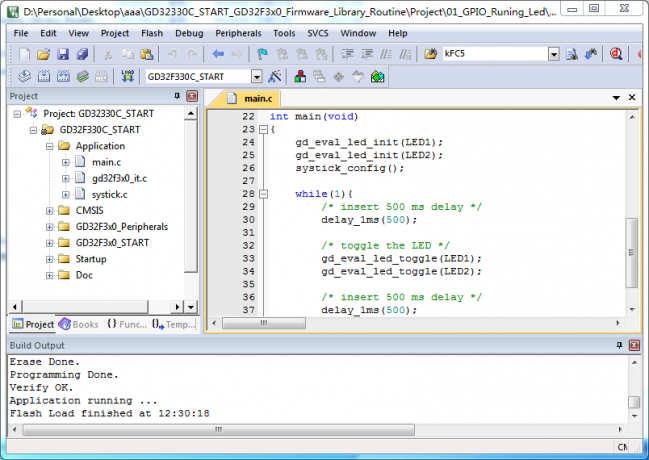Open the GD32F330C_START target dropdown
Viewport: 649px width, 460px height.
tap(256, 76)
